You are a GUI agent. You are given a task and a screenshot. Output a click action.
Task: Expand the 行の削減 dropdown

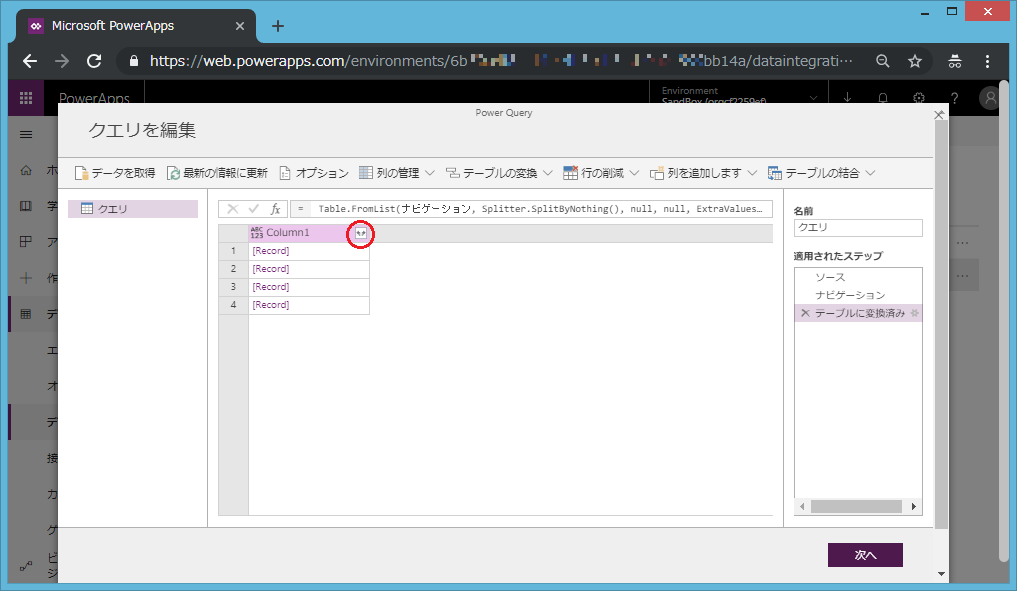point(601,173)
